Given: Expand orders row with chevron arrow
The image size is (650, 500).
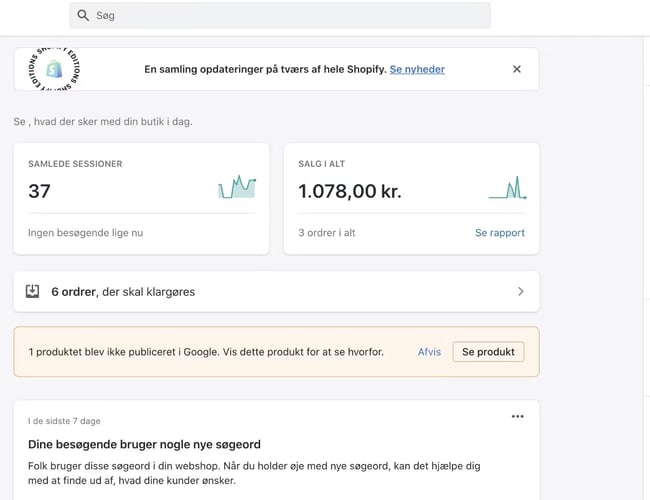Looking at the screenshot, I should point(521,291).
